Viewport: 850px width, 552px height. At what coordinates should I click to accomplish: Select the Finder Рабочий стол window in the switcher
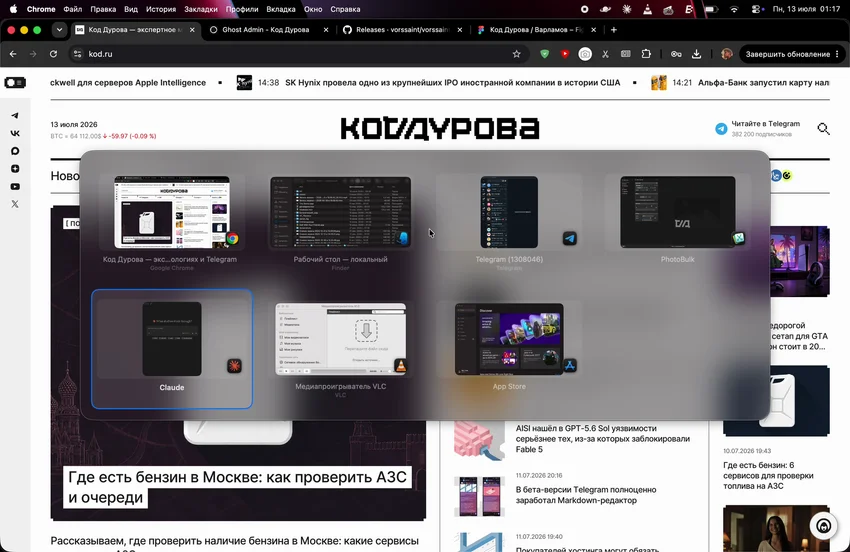(x=340, y=221)
